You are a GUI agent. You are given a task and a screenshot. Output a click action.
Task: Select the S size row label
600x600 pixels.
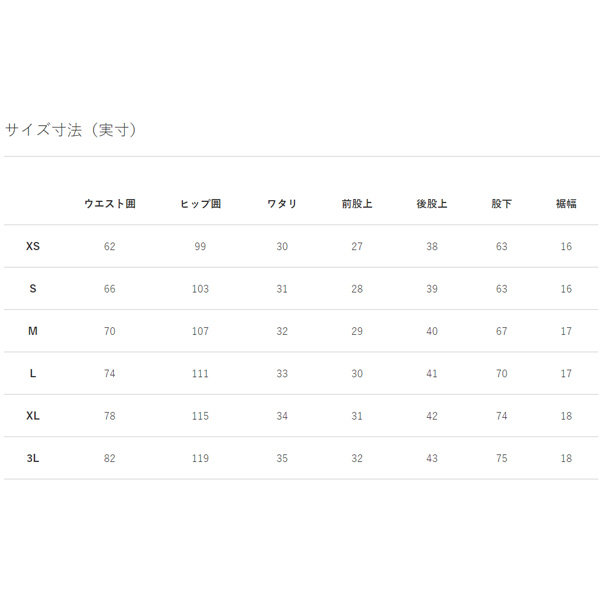[x=33, y=289]
